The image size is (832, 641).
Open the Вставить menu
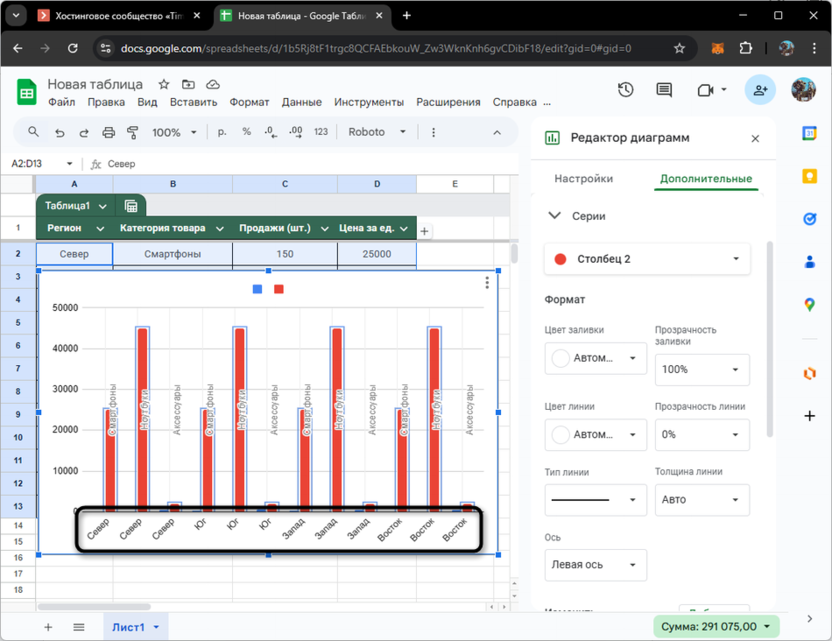[193, 102]
